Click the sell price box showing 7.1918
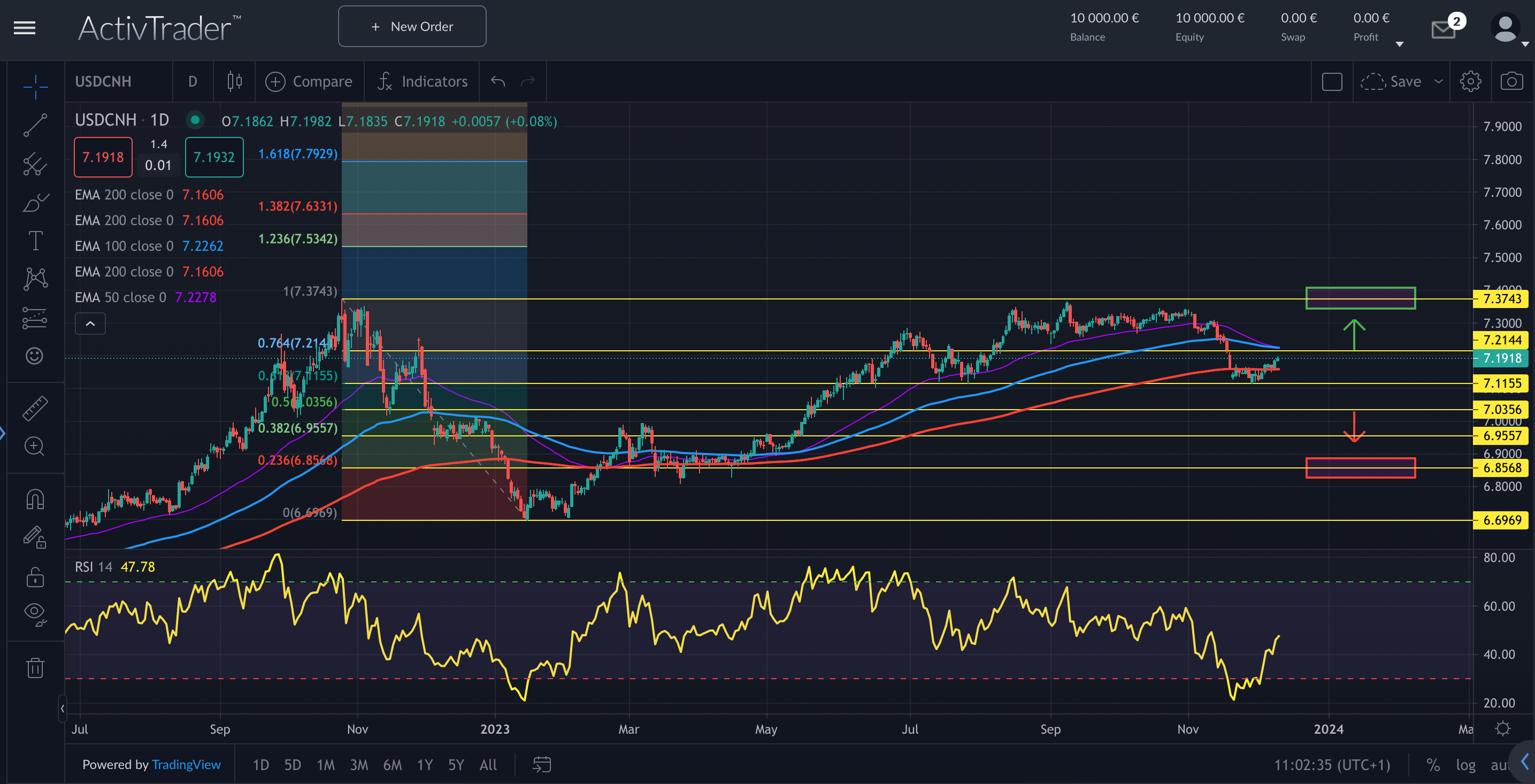 [103, 157]
